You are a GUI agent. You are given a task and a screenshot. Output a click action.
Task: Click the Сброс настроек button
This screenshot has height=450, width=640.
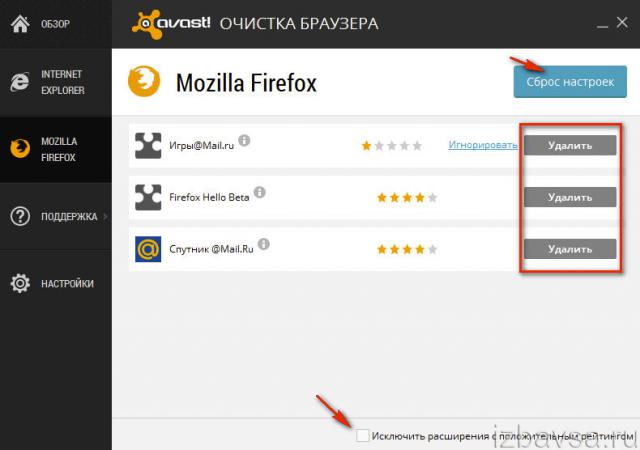(570, 82)
